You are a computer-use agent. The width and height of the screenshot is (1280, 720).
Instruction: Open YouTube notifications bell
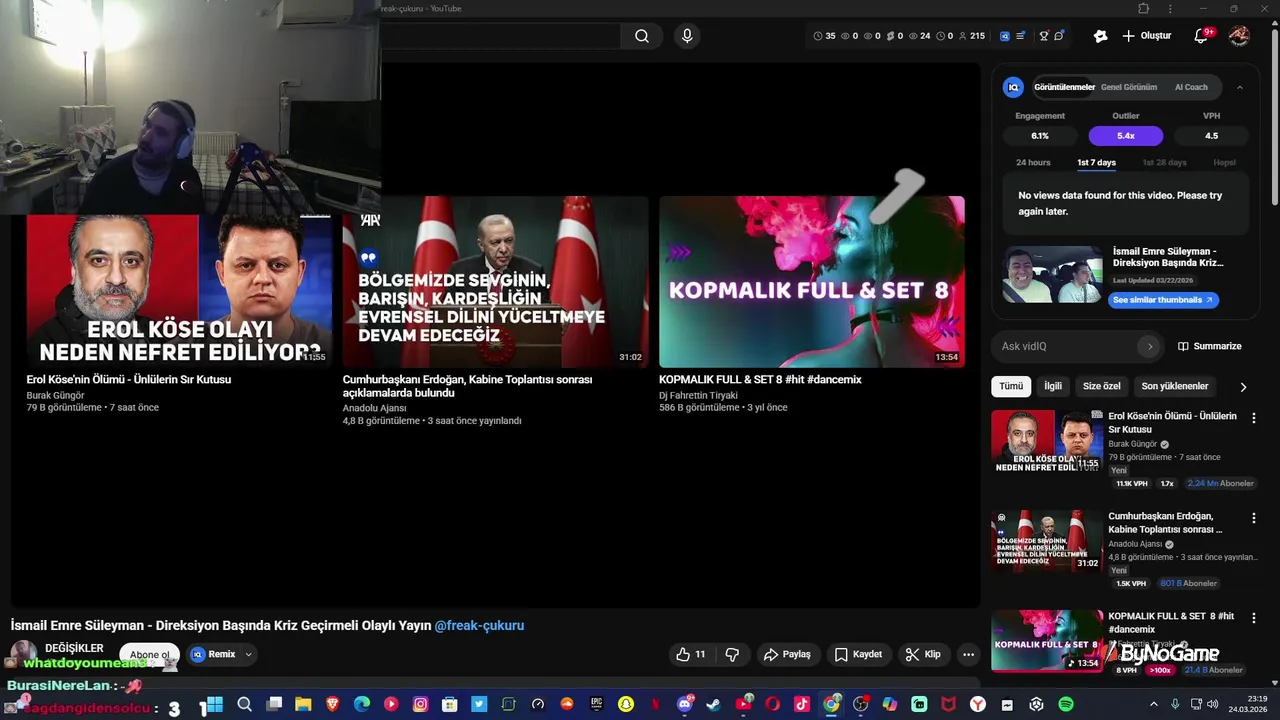(1201, 36)
